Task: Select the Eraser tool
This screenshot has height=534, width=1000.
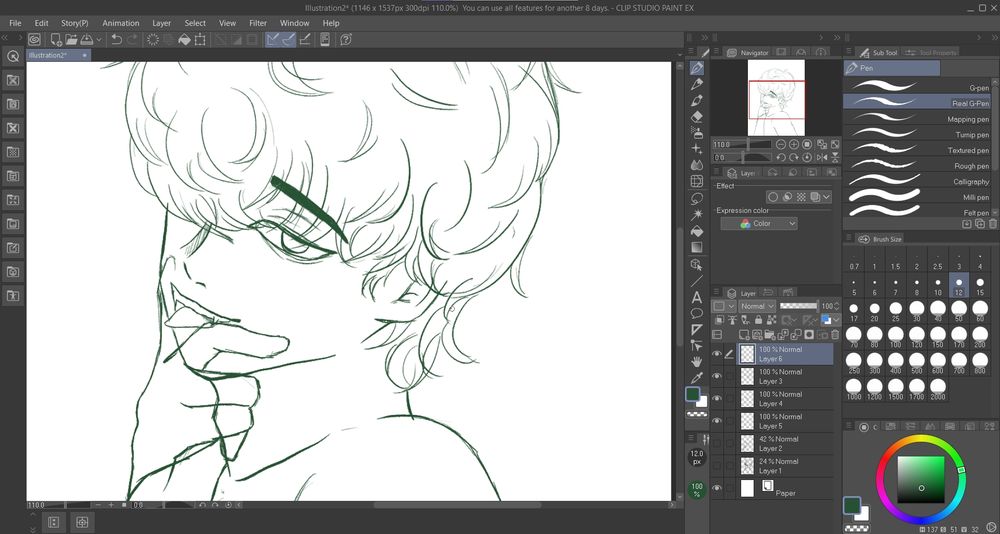Action: [x=697, y=117]
